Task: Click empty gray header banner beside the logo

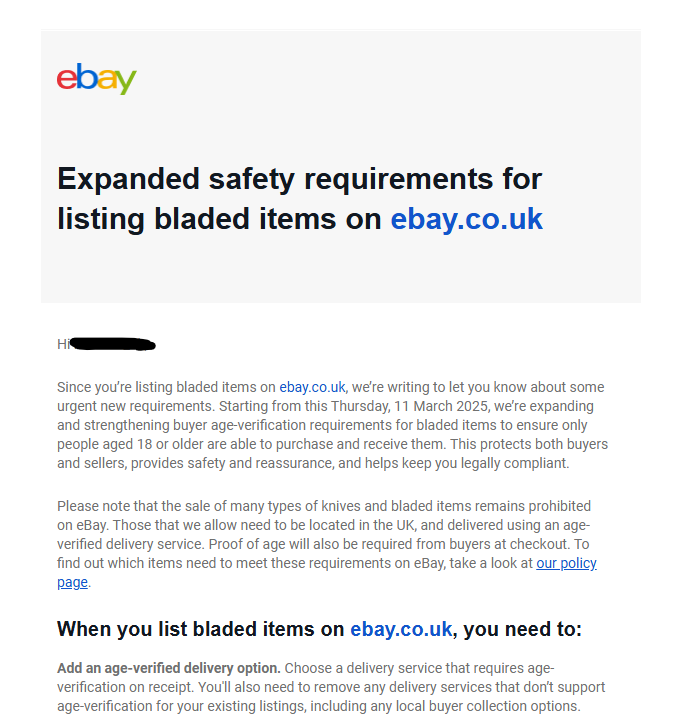Action: point(400,80)
